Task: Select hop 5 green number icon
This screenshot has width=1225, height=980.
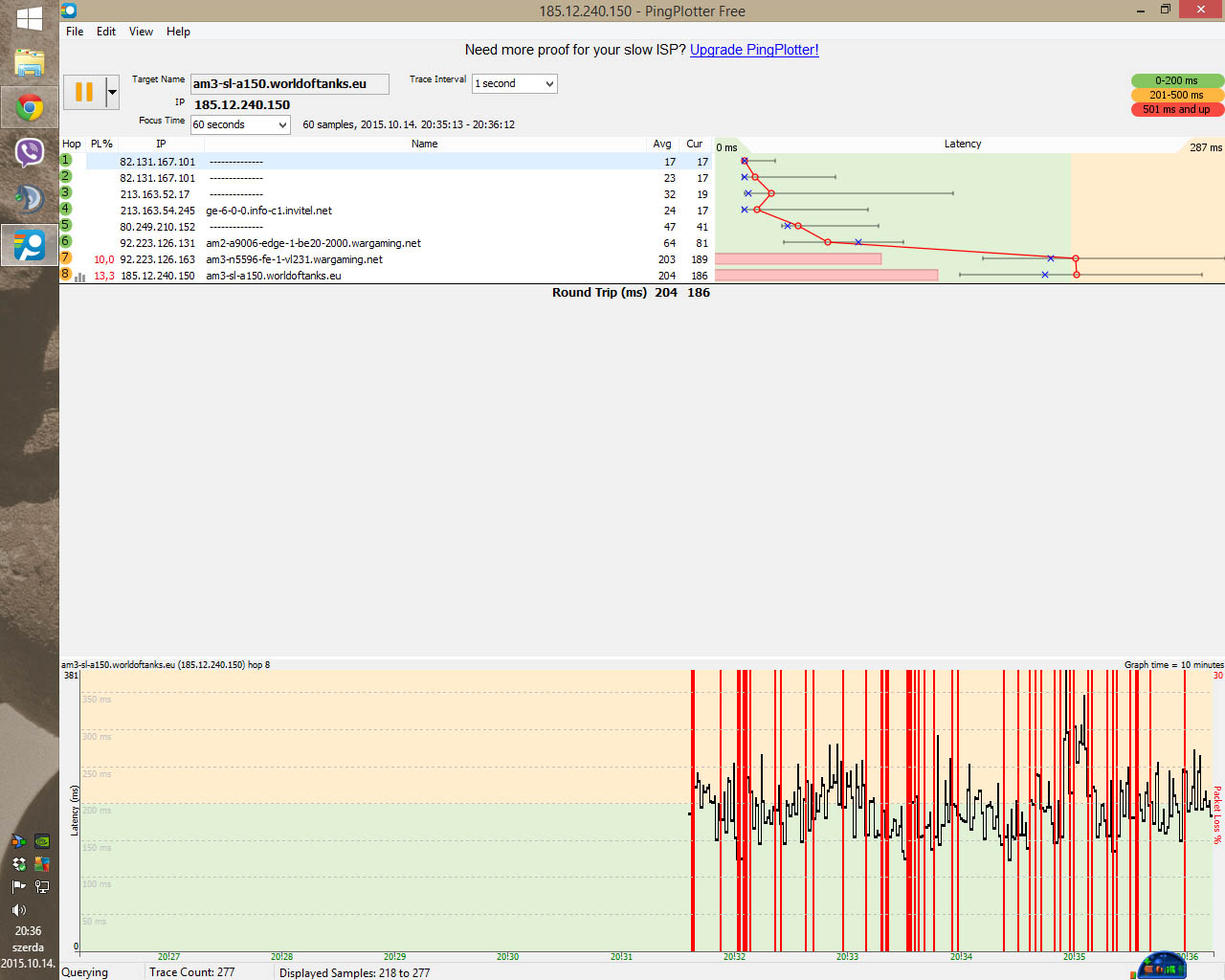Action: [x=66, y=225]
